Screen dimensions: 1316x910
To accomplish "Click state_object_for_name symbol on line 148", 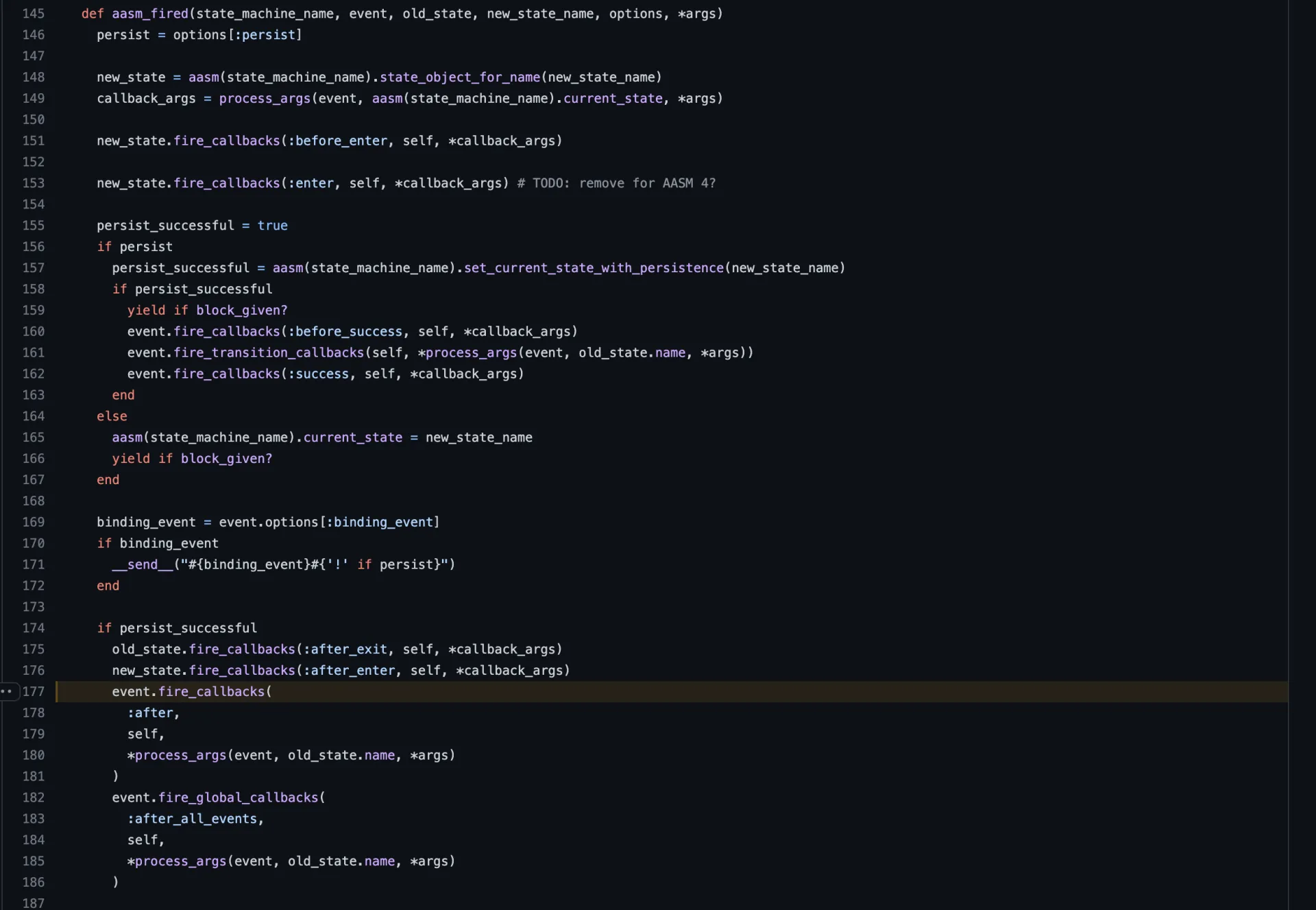I will click(x=459, y=77).
